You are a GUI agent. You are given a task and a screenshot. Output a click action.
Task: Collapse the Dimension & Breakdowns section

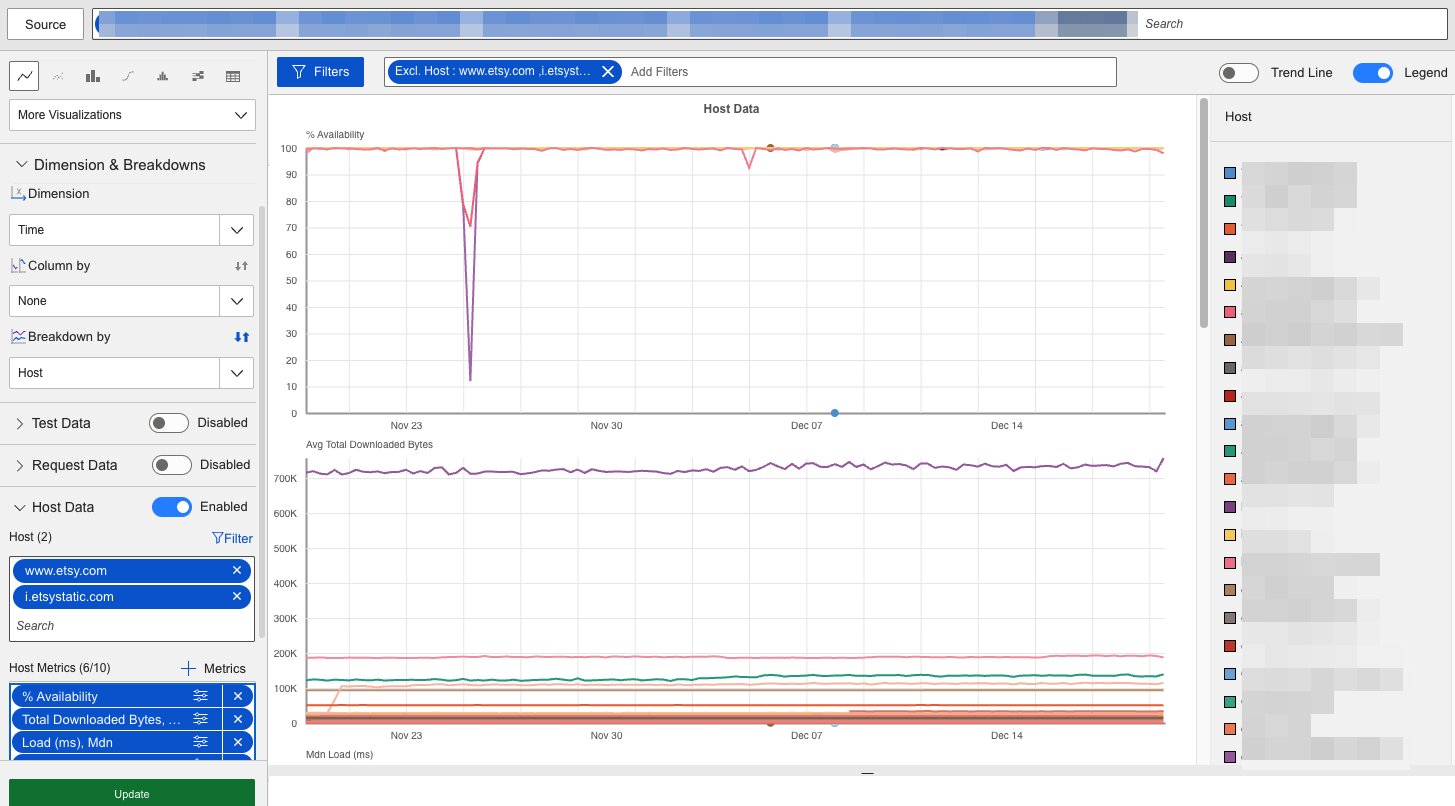[21, 164]
